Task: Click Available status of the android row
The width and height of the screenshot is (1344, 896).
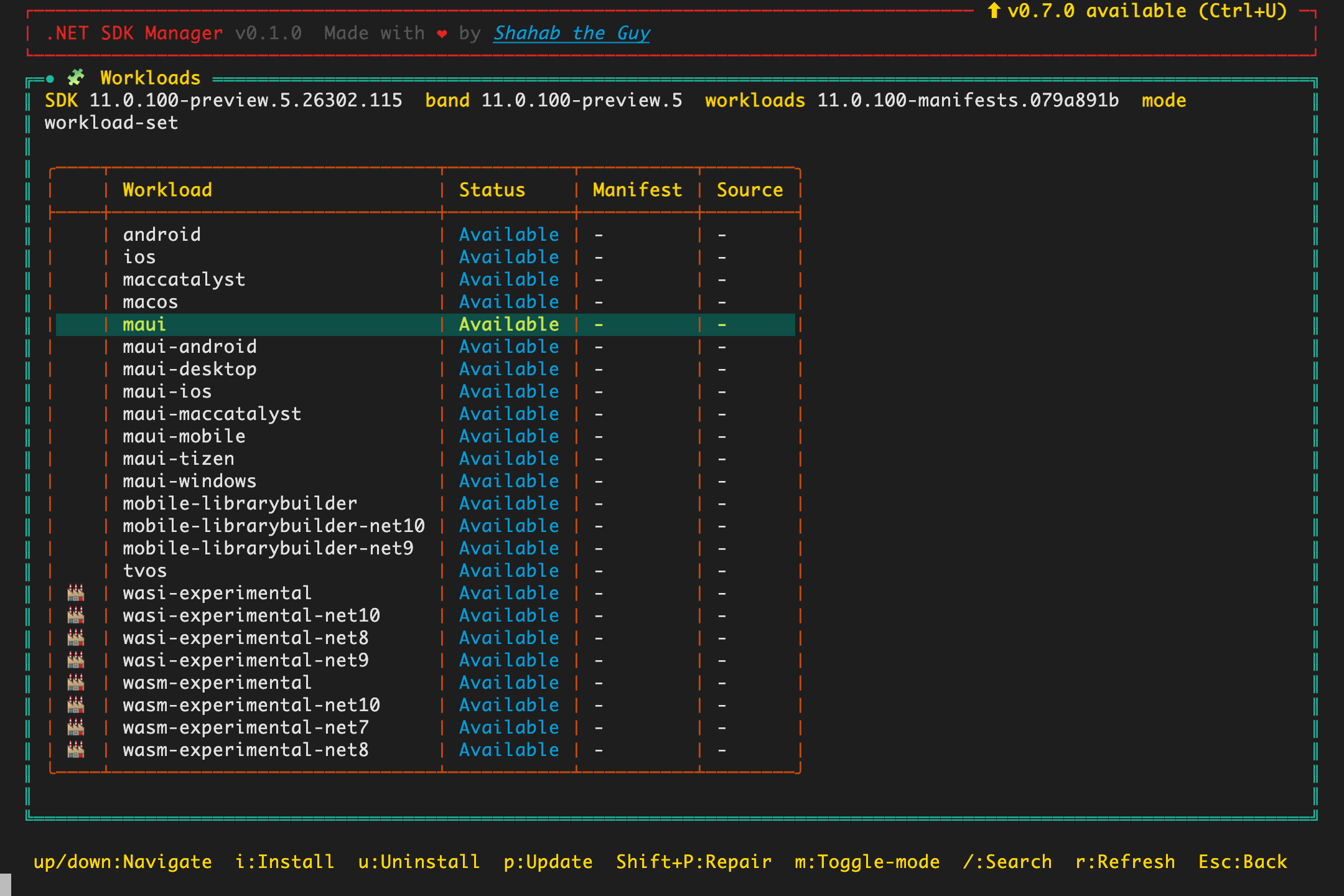Action: click(509, 235)
